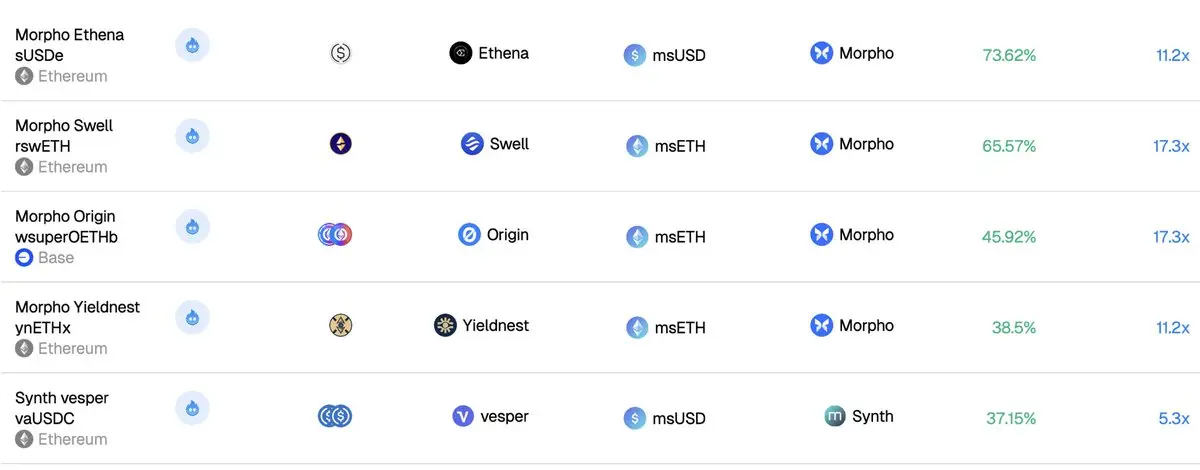Image resolution: width=1200 pixels, height=470 pixels.
Task: Click the ynETHx collateral token icon
Action: pos(341,325)
